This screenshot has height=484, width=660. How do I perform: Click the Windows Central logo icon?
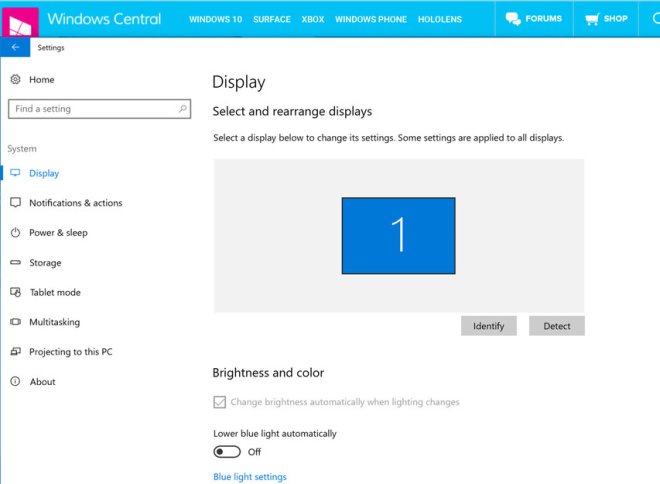20,22
